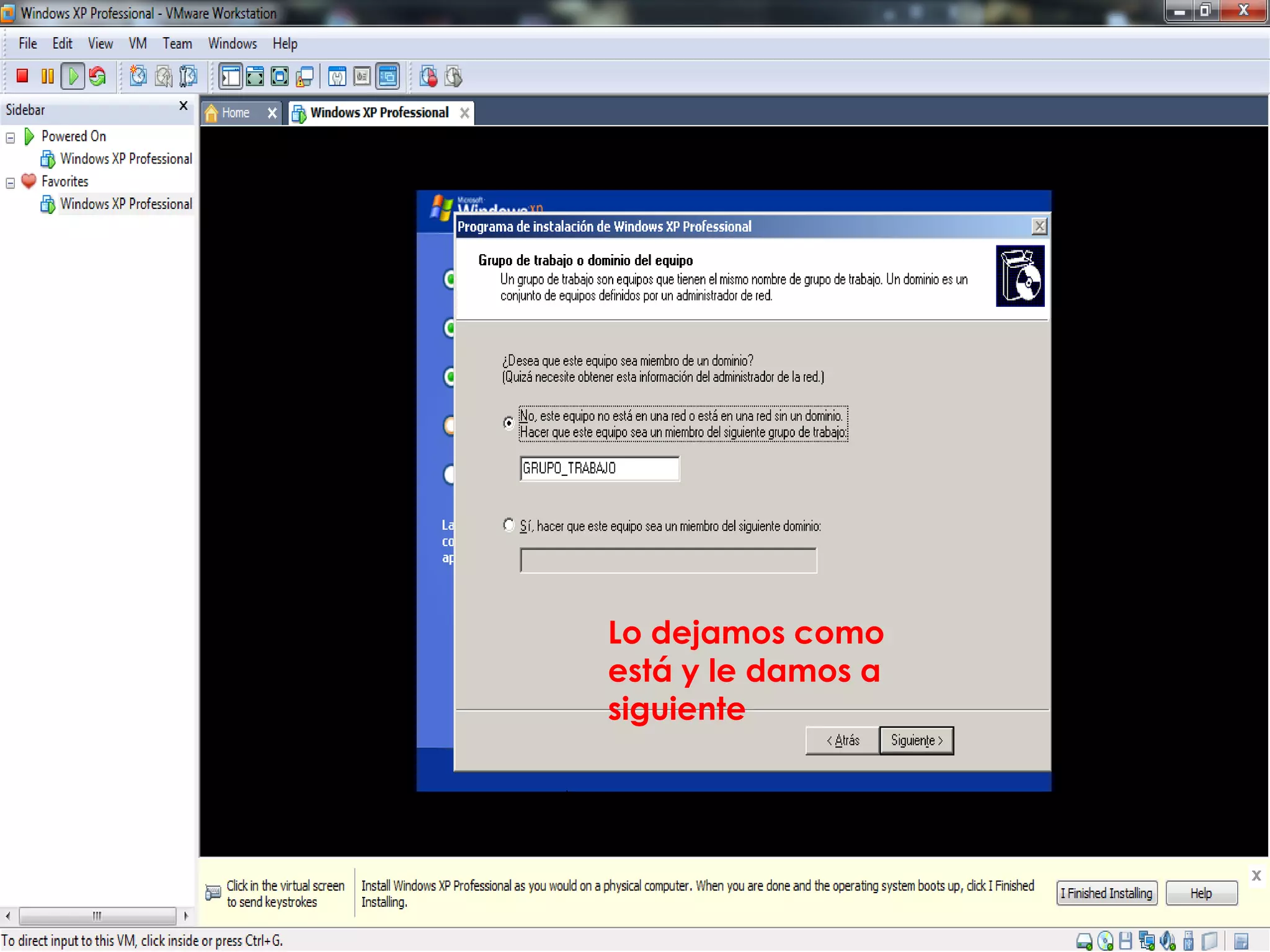The height and width of the screenshot is (952, 1270).
Task: Dismiss the install hint bar with X
Action: (1256, 875)
